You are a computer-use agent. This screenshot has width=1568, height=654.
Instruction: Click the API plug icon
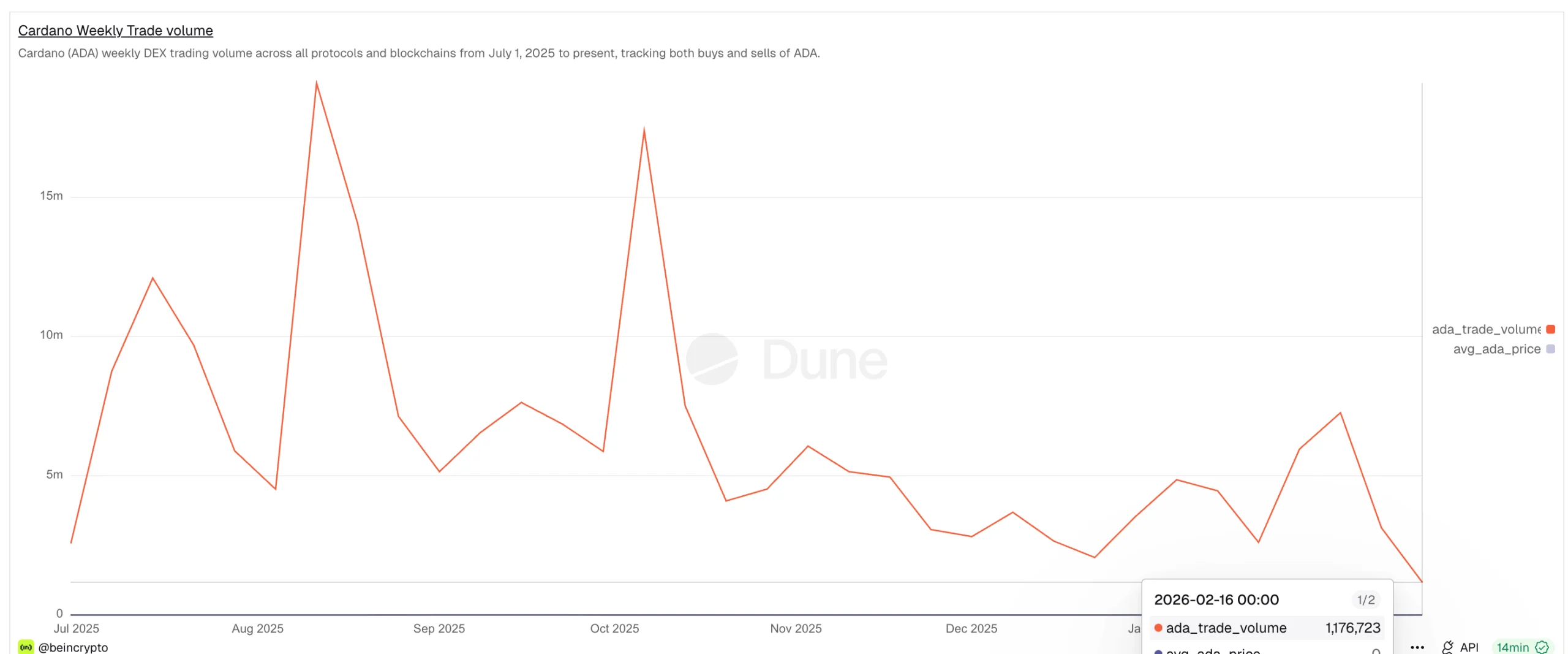(x=1449, y=647)
